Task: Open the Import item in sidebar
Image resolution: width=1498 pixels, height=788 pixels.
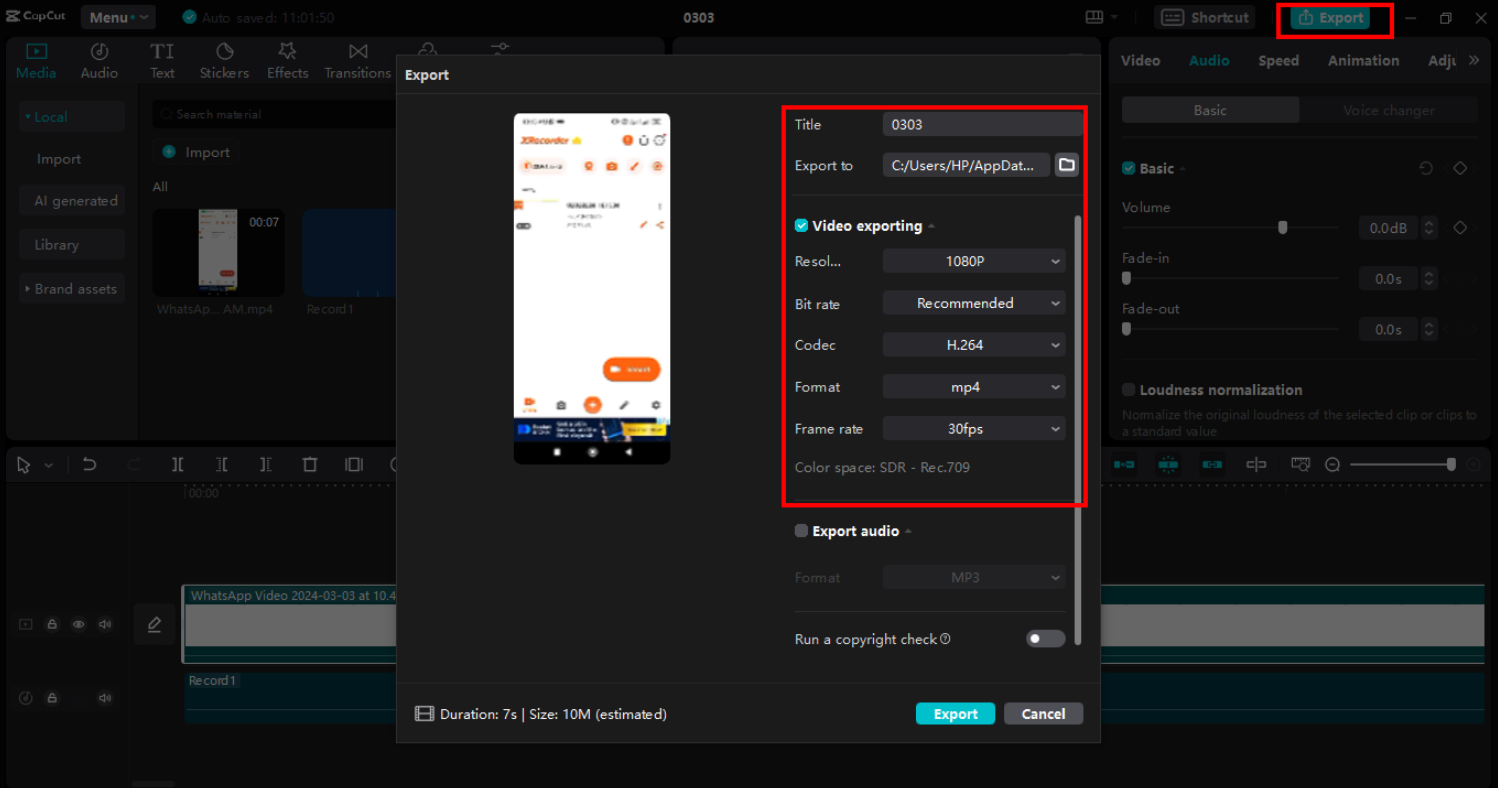Action: (x=59, y=159)
